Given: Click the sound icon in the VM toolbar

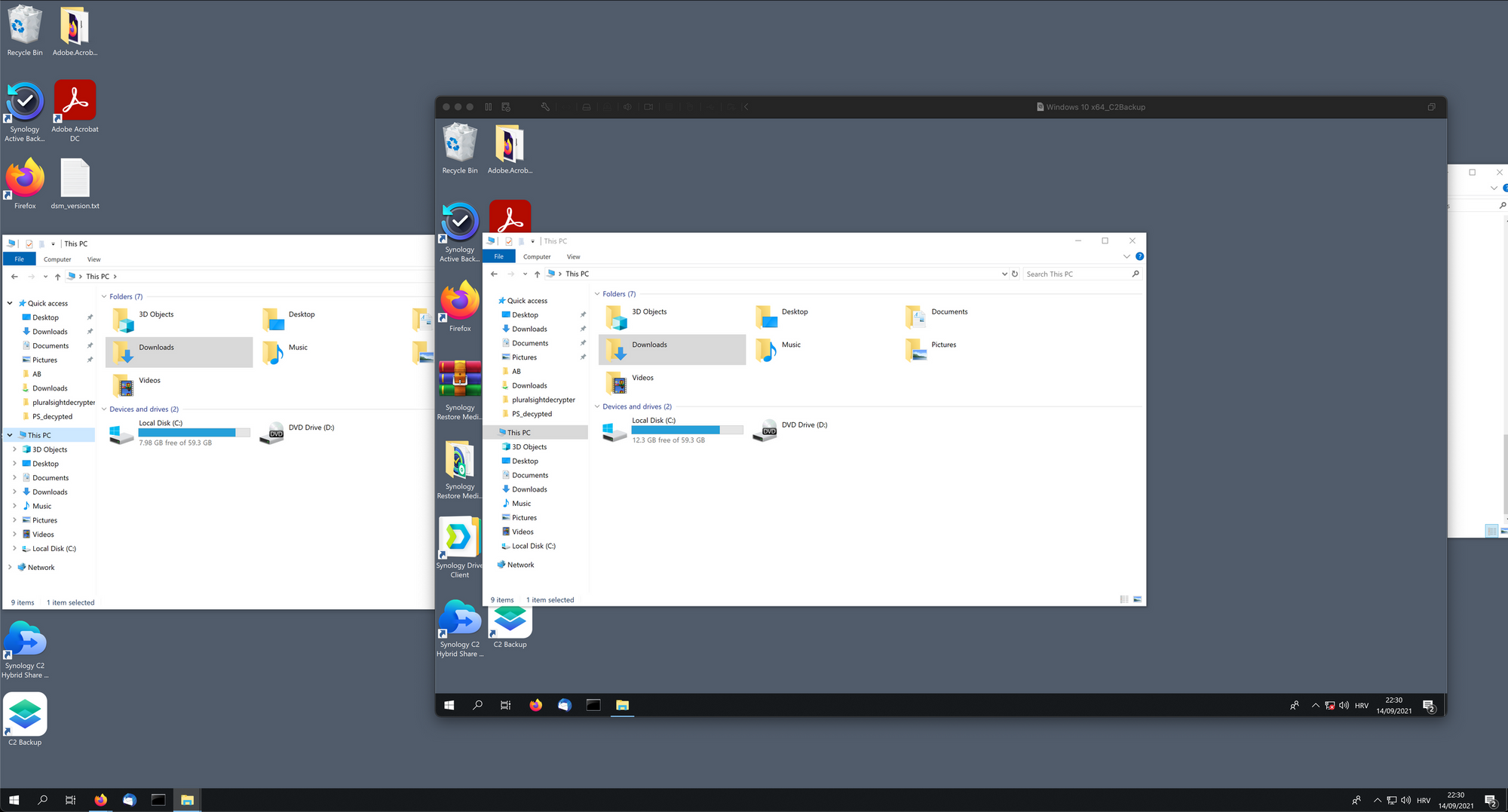Looking at the screenshot, I should click(627, 107).
